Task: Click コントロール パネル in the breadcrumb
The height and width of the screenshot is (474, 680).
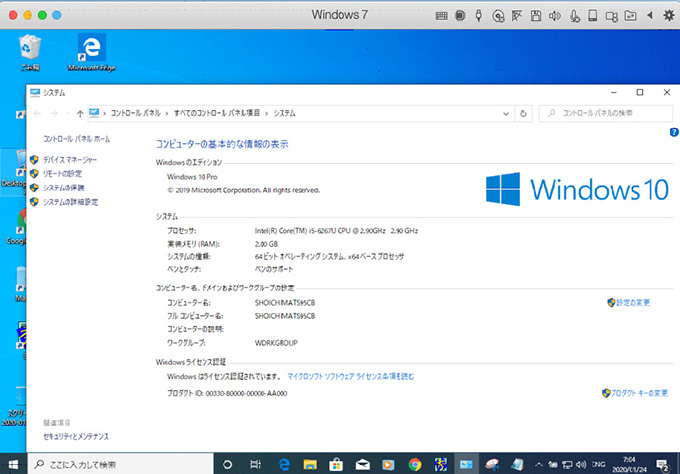Action: pos(135,113)
